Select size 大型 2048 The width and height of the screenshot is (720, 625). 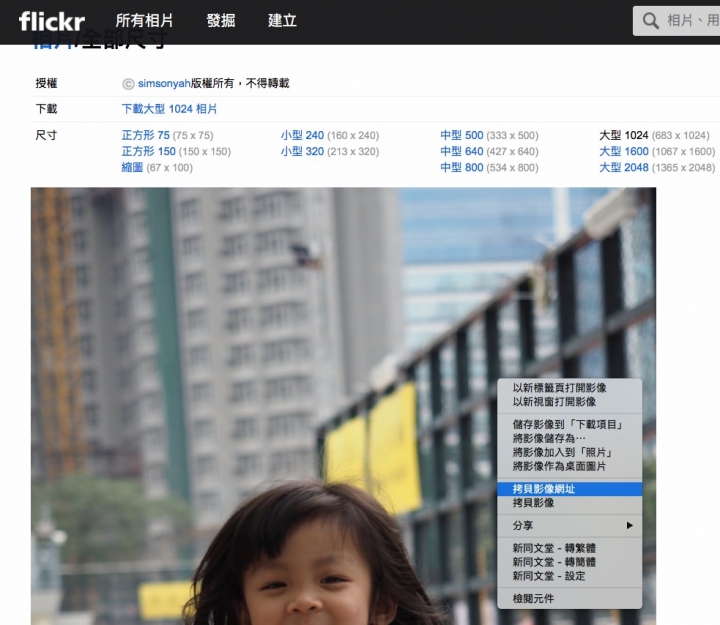tap(624, 167)
